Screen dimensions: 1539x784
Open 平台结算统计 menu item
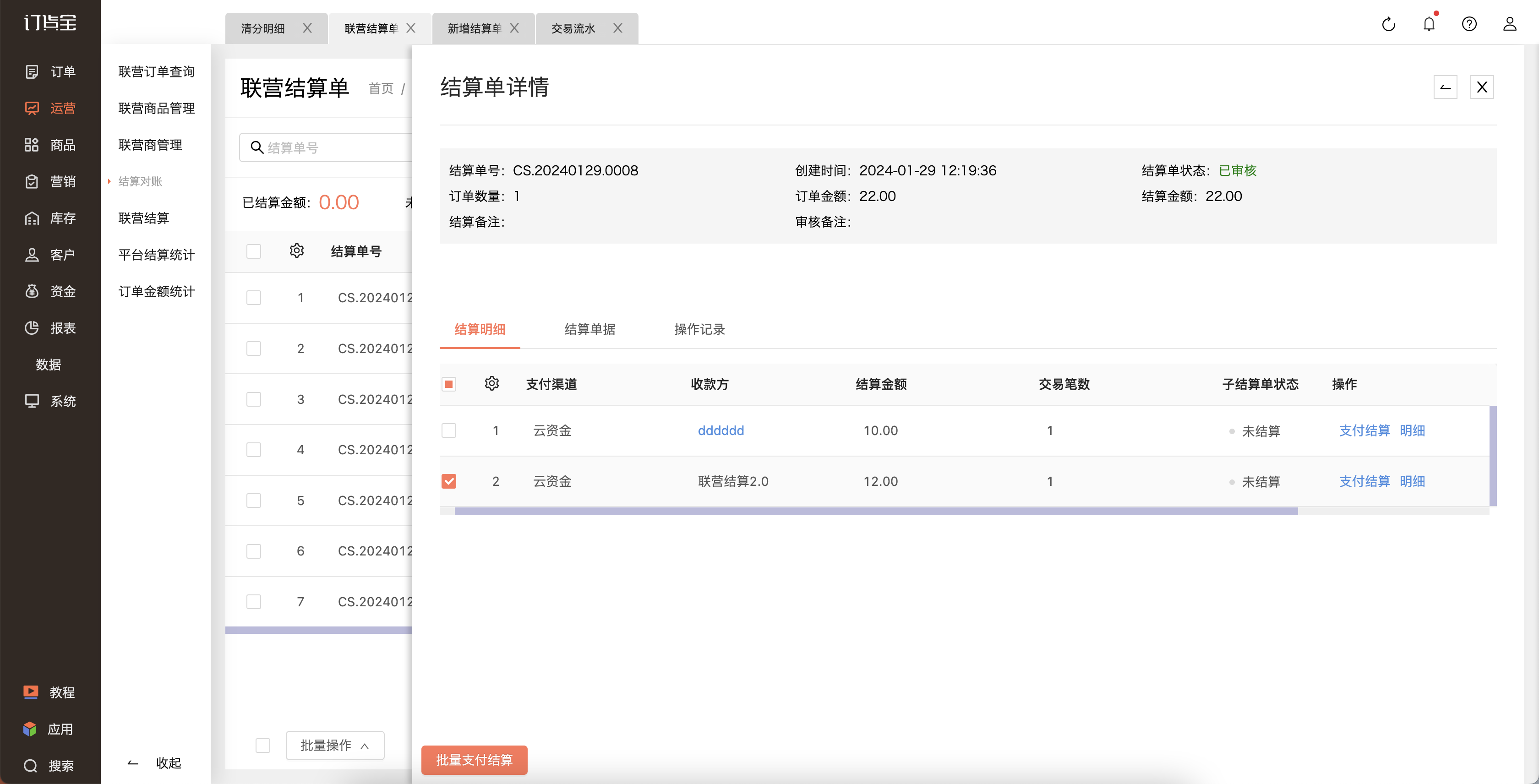point(157,255)
